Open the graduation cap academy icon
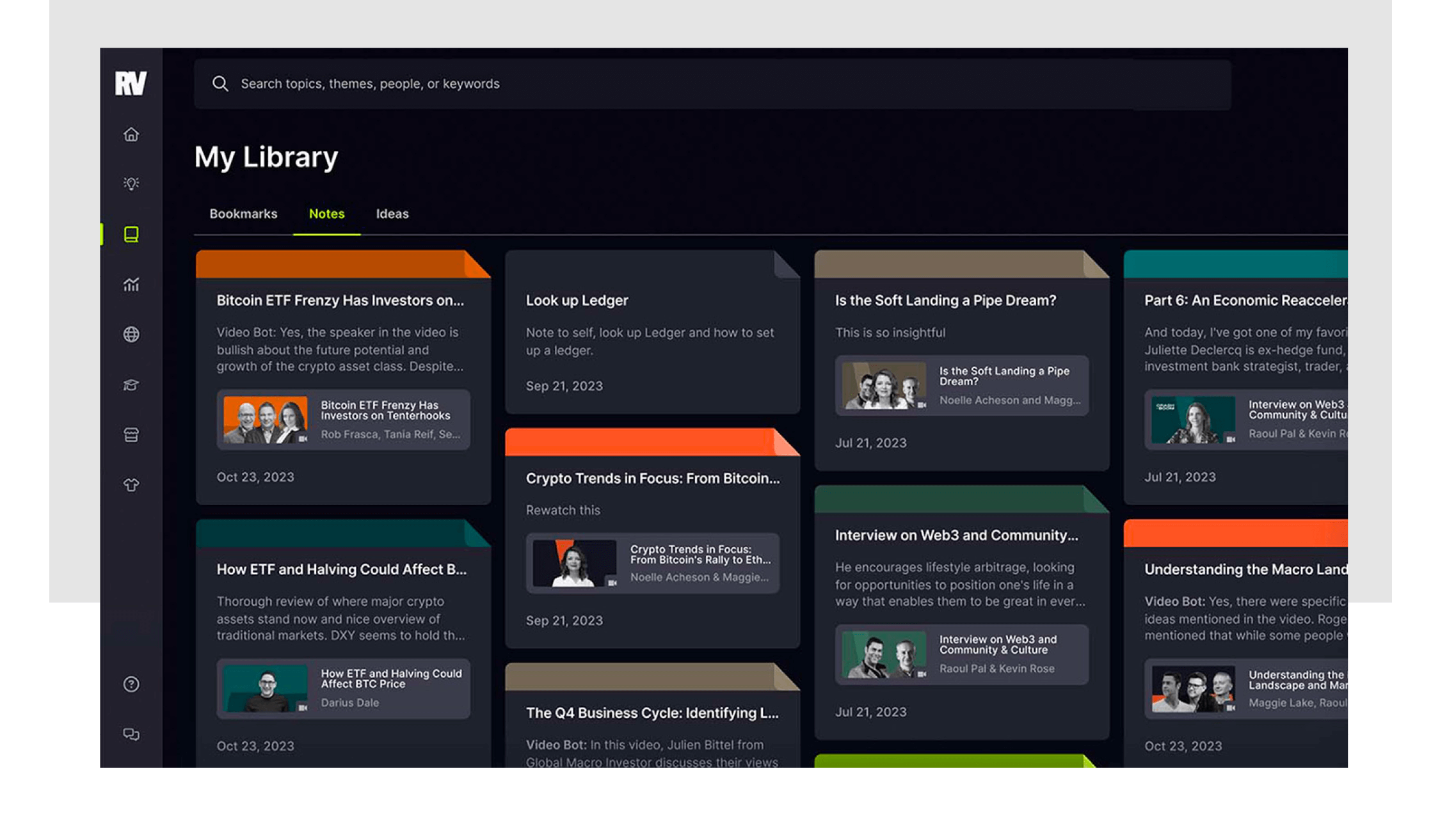 point(131,384)
